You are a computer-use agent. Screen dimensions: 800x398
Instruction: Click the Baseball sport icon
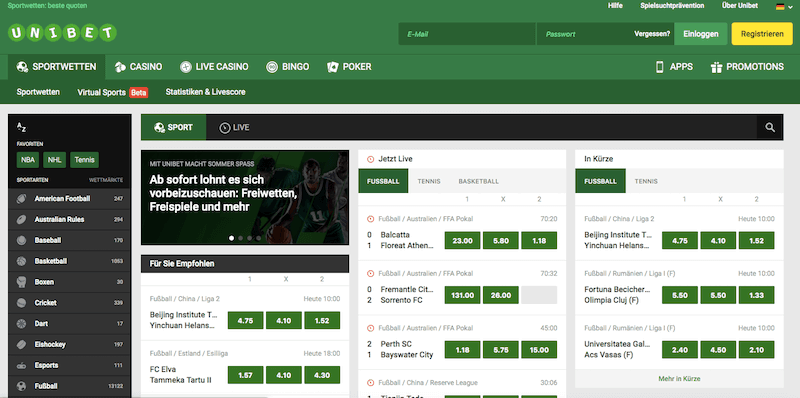[21, 240]
